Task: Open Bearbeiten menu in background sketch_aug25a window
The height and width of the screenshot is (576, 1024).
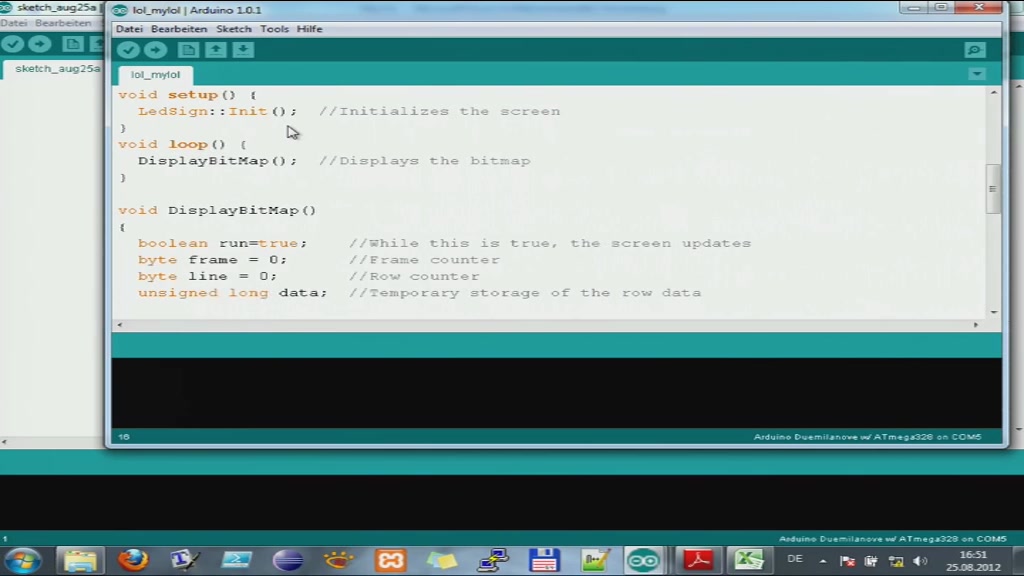Action: point(63,23)
